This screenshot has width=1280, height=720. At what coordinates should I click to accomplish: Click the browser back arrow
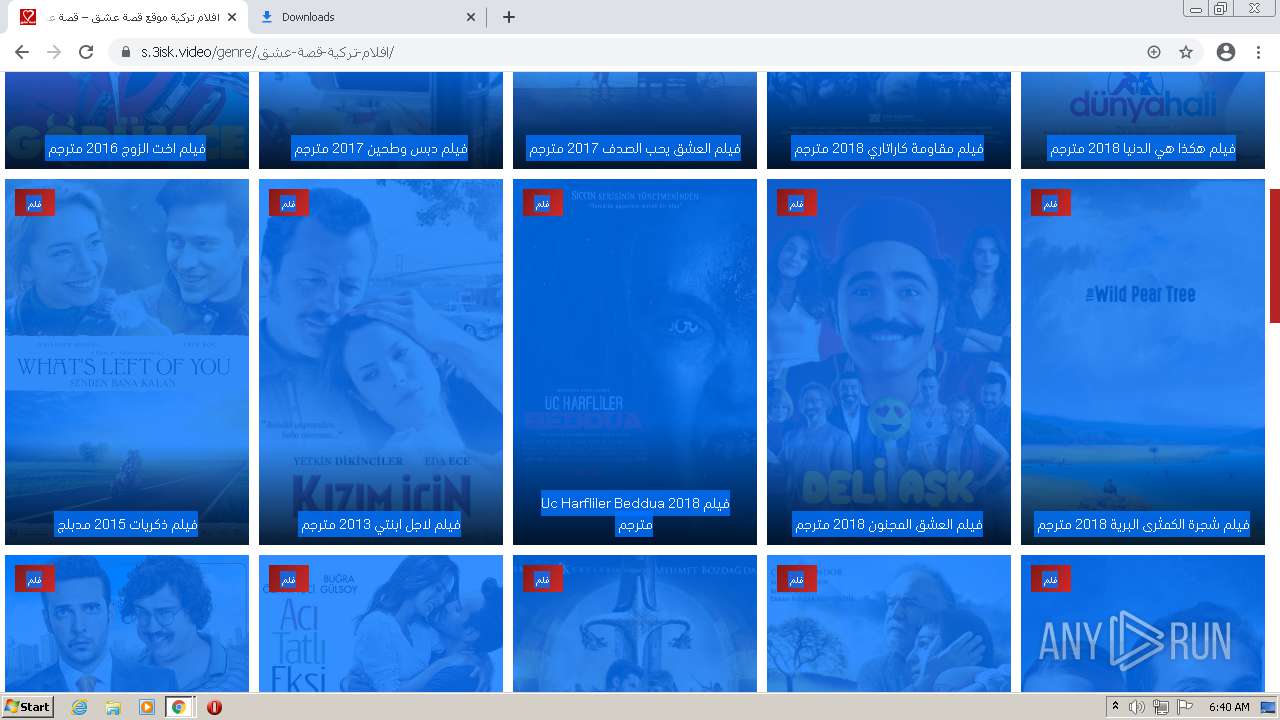(22, 52)
